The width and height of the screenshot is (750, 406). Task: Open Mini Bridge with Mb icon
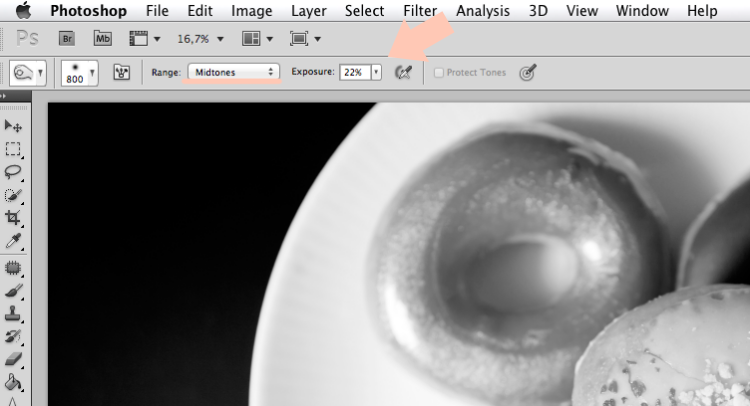click(x=103, y=39)
